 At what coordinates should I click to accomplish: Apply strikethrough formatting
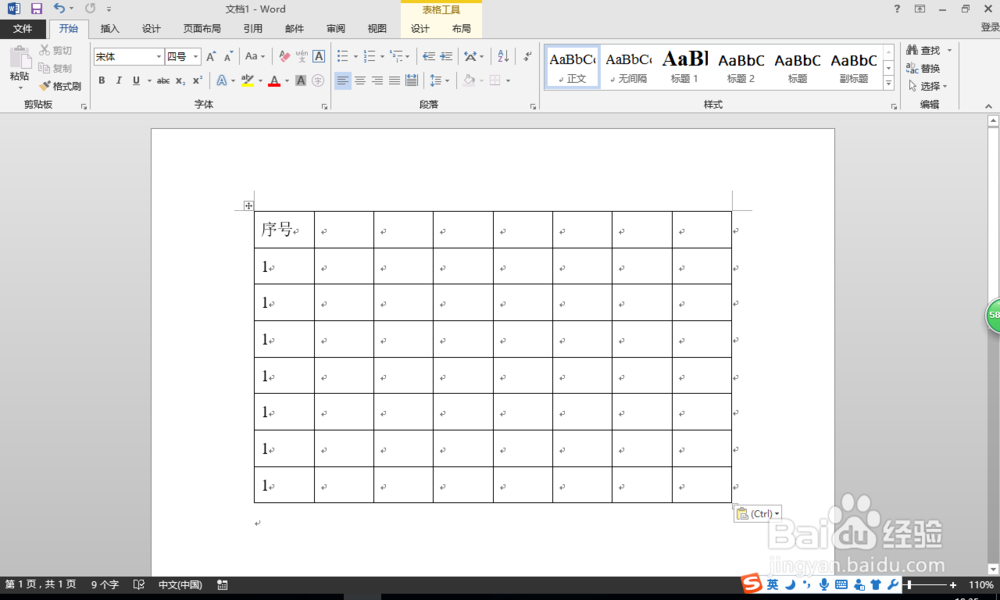tap(163, 80)
